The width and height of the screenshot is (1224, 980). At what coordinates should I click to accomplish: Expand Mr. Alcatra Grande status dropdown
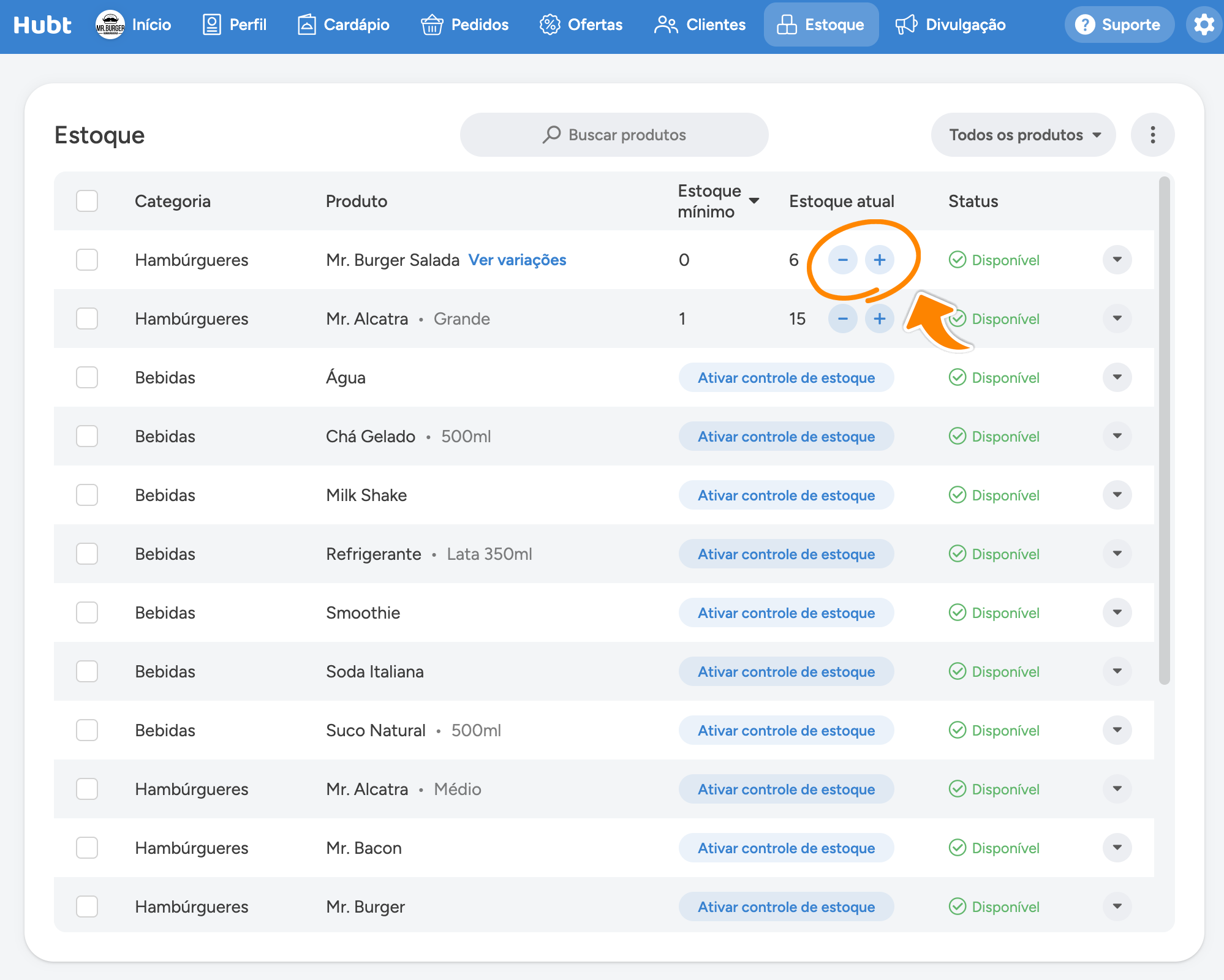click(1117, 318)
